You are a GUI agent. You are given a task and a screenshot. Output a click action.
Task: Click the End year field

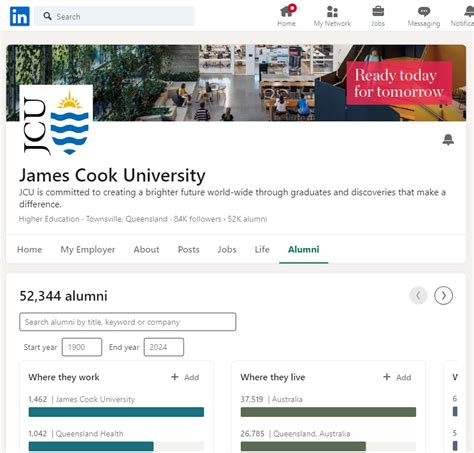pos(164,347)
